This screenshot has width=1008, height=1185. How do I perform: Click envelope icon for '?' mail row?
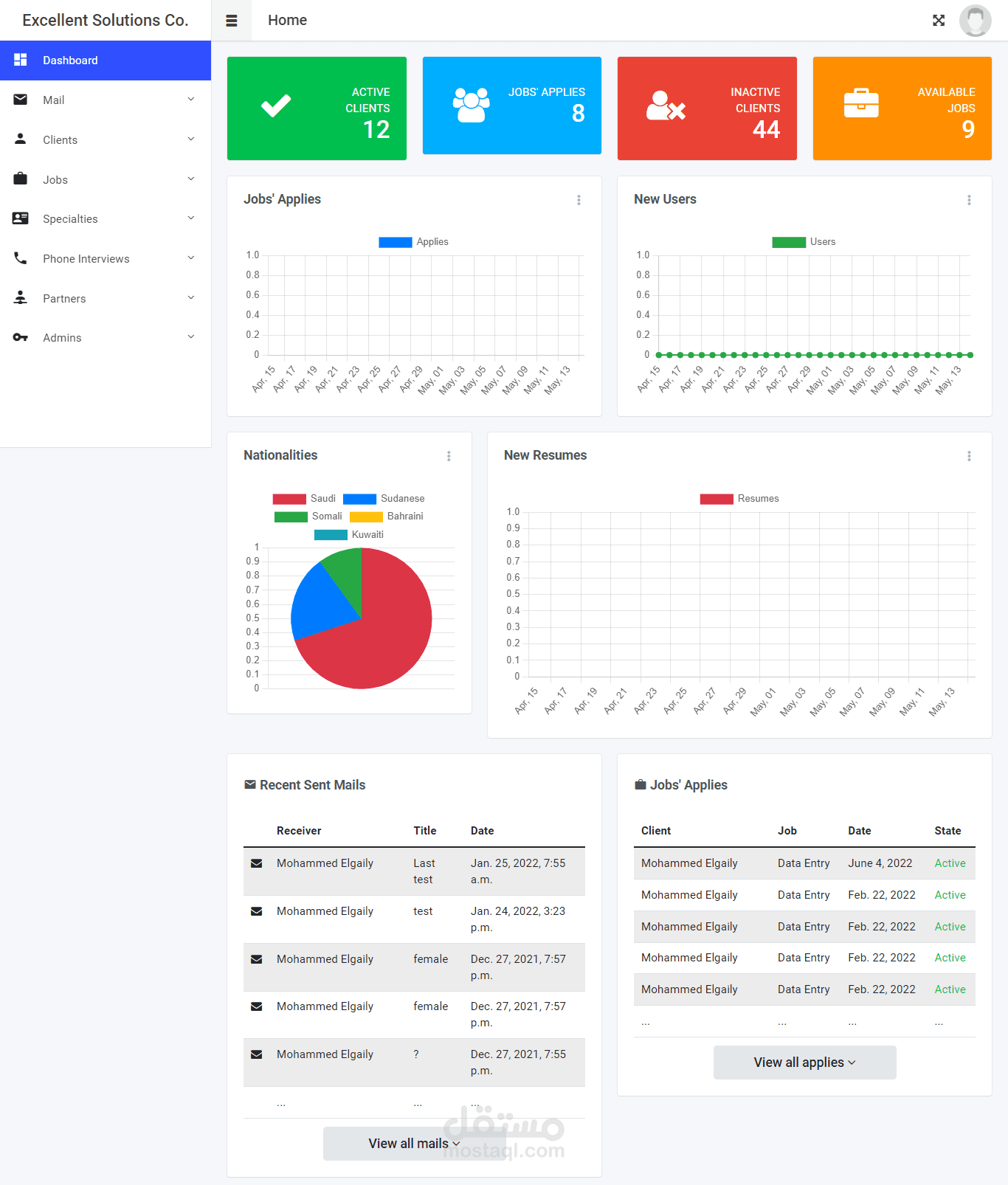(257, 1054)
